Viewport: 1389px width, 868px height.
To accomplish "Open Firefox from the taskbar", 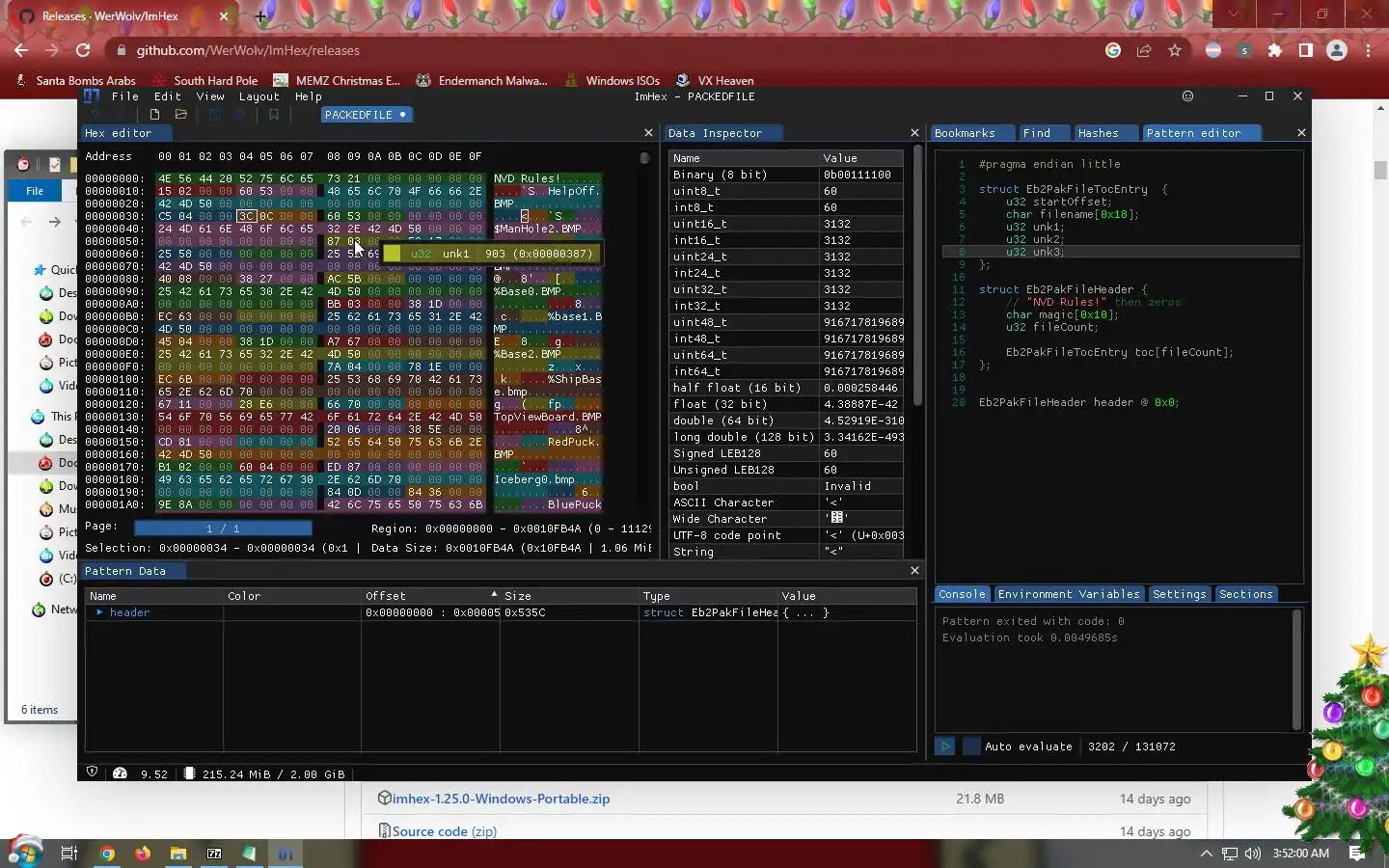I will (x=143, y=854).
